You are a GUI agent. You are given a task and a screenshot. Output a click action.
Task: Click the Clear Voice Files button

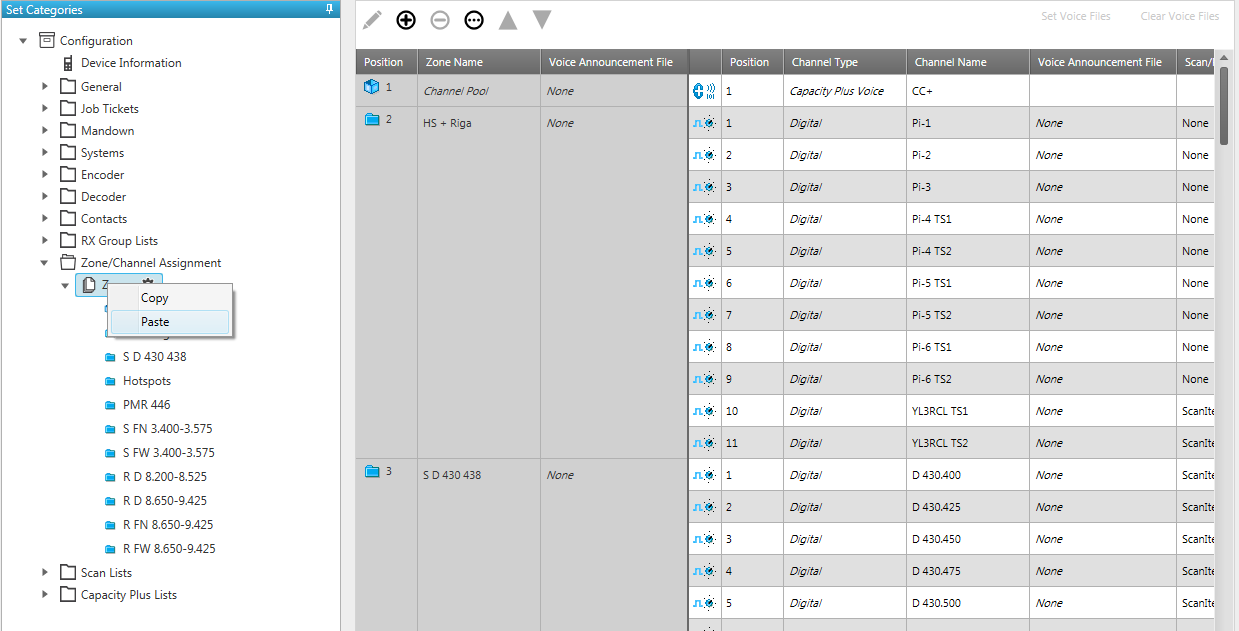pos(1179,17)
